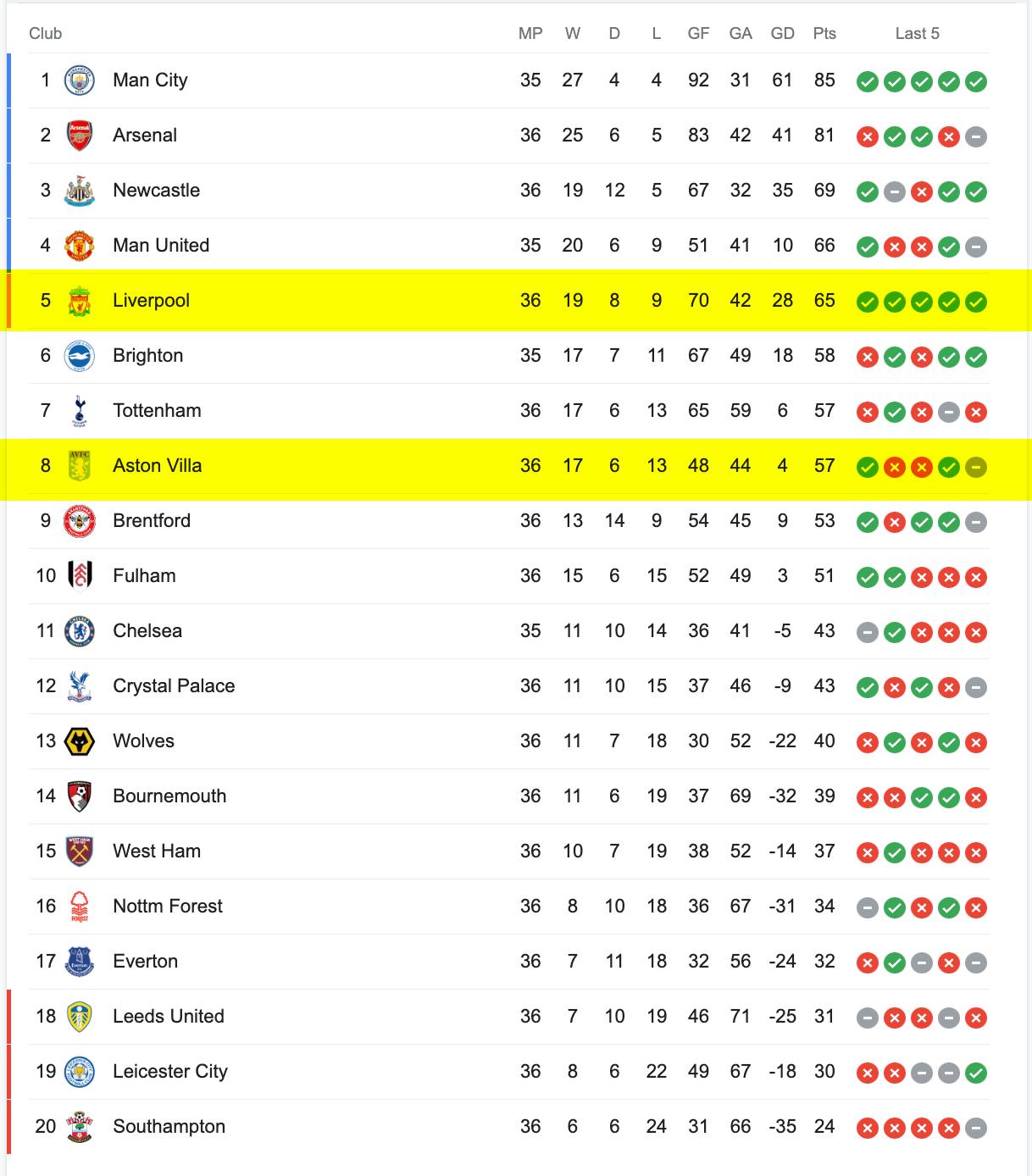
Task: Click the Leicester City crest
Action: coord(80,1072)
